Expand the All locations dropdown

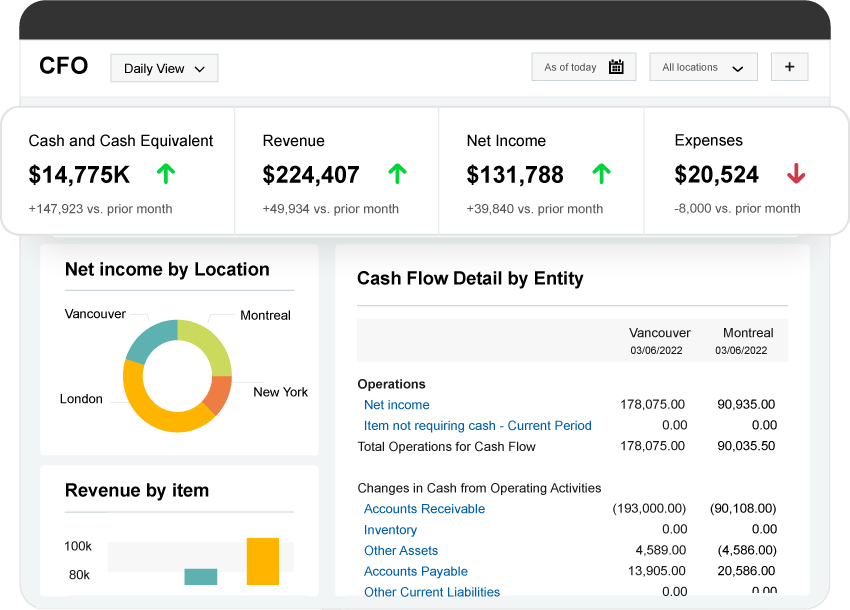[x=703, y=66]
